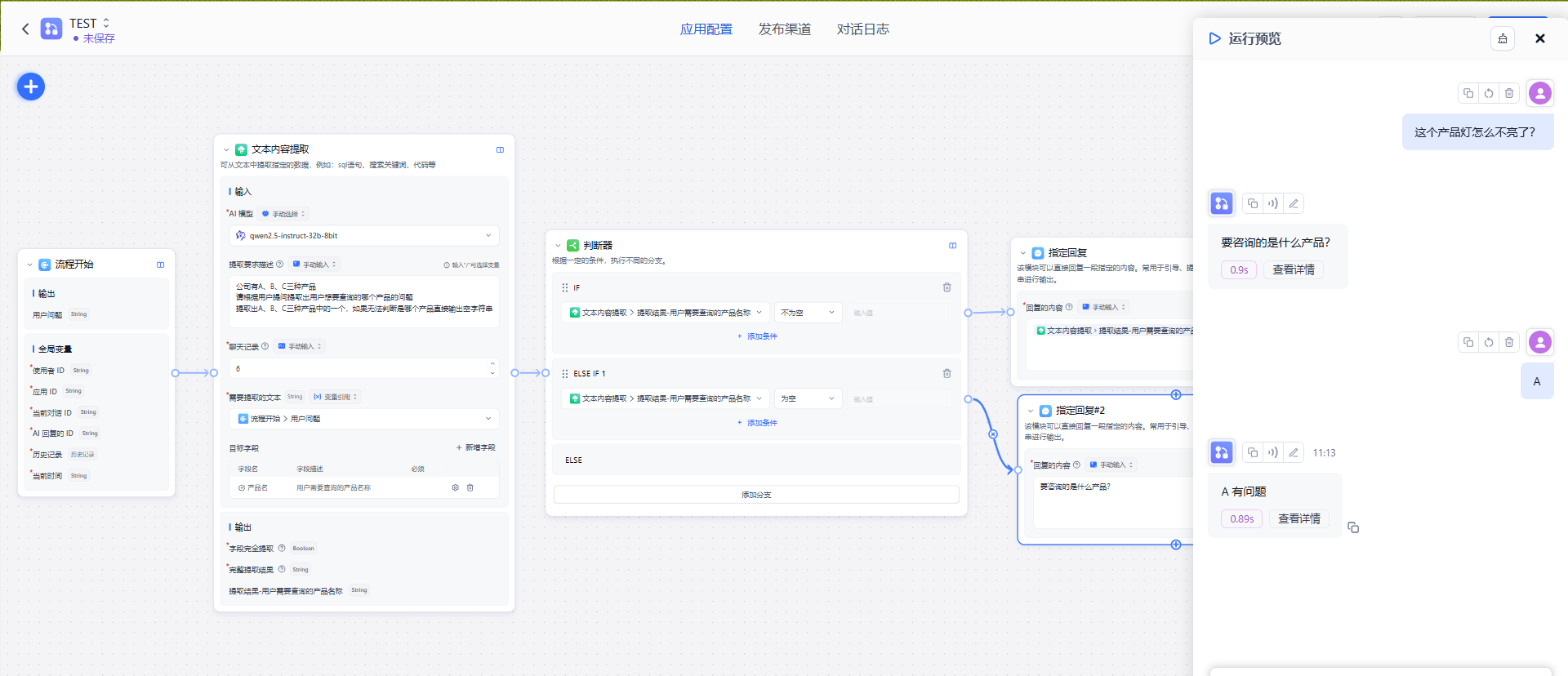Open the qwen2.5-instruct-32b-8bit model dropdown
Screen dimensions: 1568x676
[x=364, y=236]
